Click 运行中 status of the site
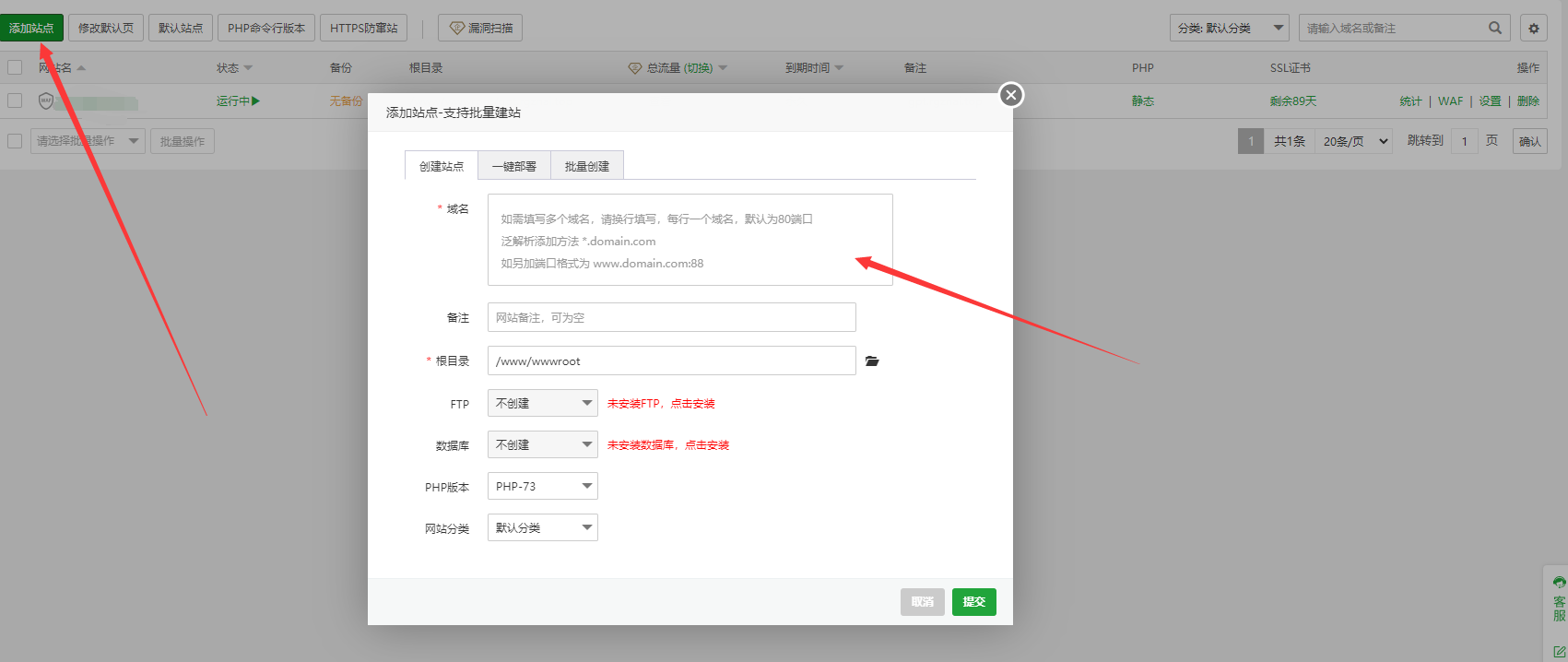1568x662 pixels. click(238, 100)
